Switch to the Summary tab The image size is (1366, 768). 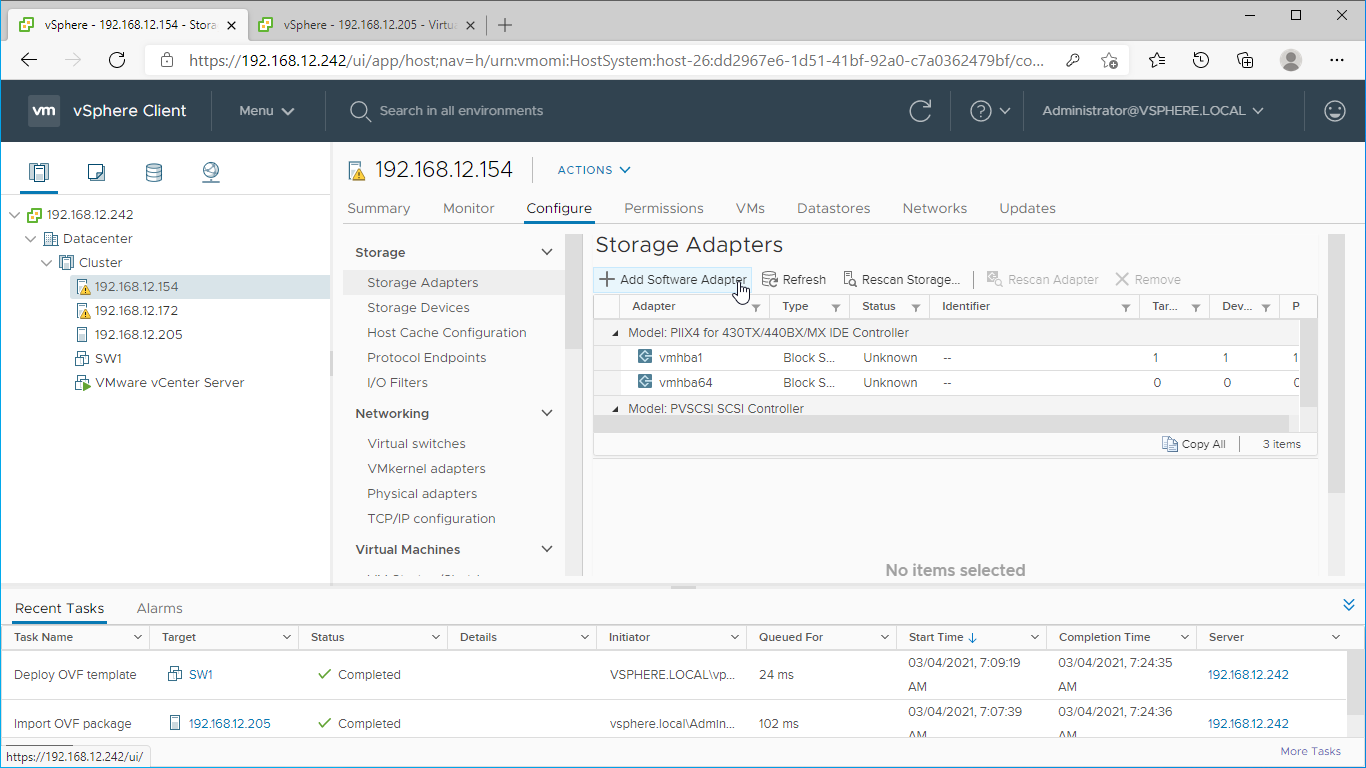[x=378, y=209]
